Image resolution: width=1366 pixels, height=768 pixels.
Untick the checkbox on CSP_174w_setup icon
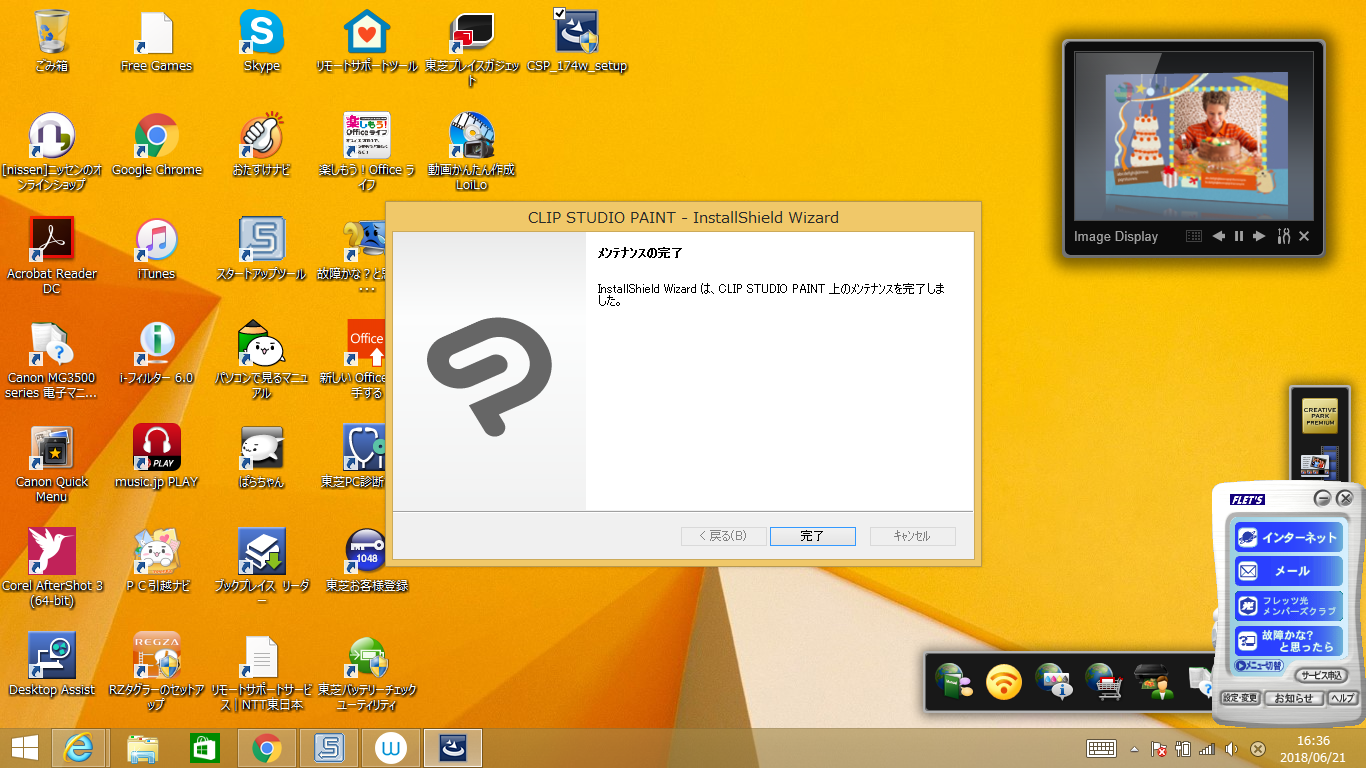tap(559, 14)
